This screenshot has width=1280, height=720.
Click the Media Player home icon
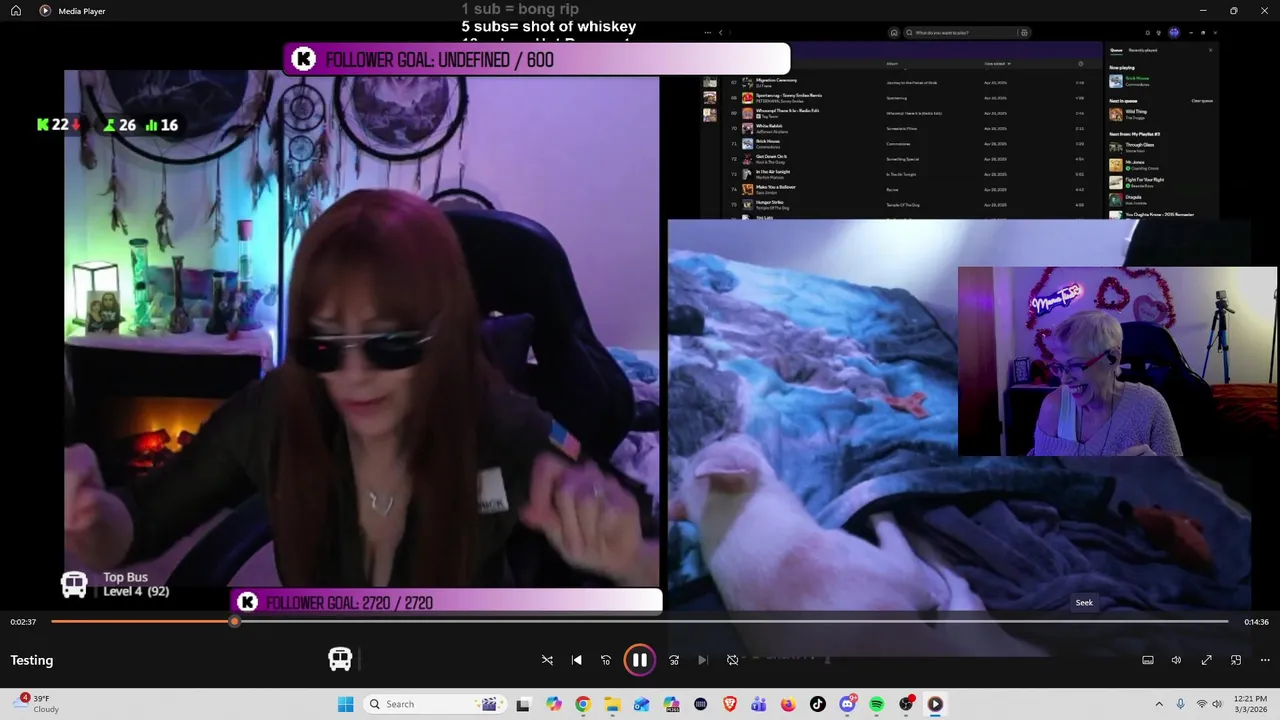click(16, 11)
